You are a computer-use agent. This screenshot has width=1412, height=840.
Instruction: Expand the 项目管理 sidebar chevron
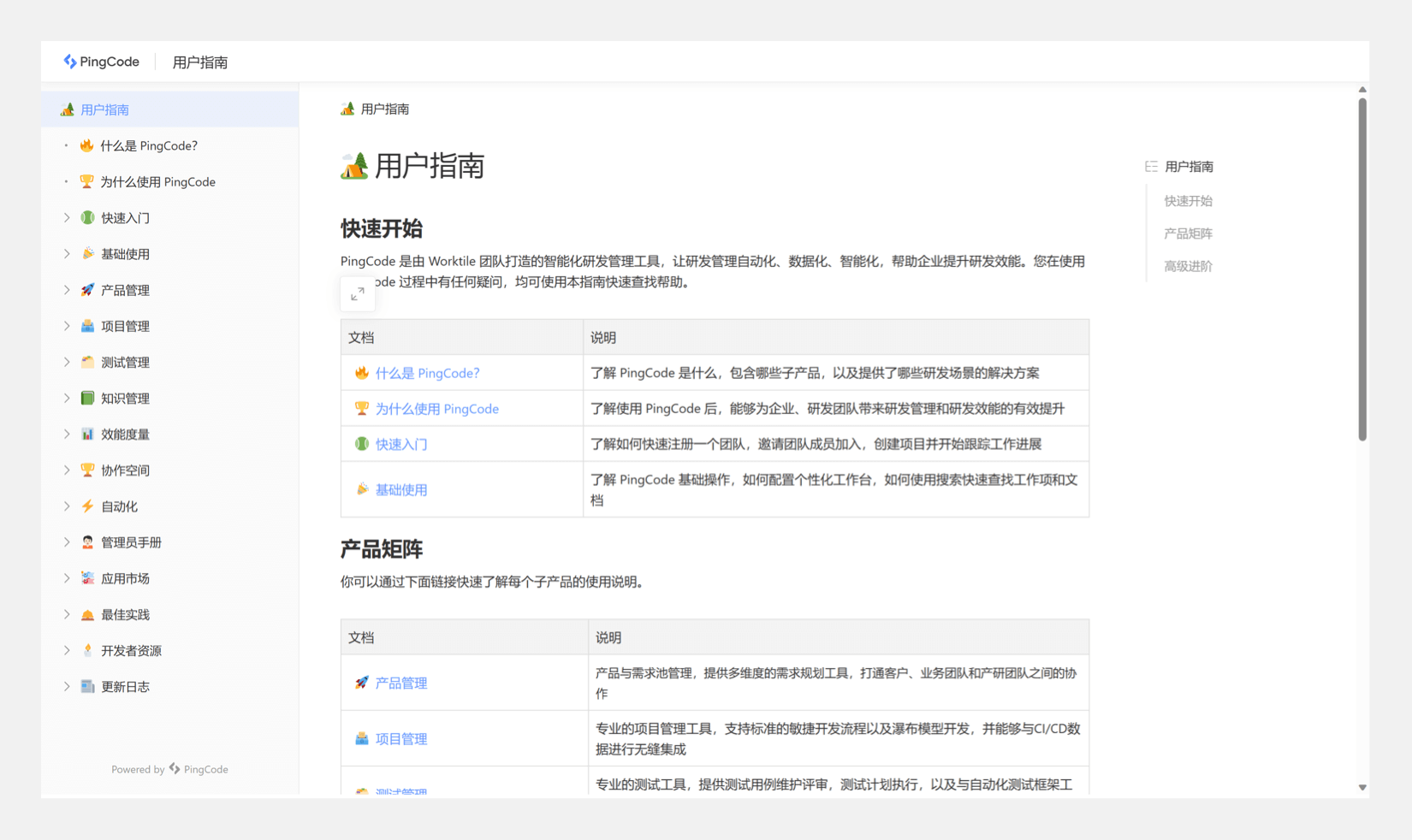coord(67,326)
